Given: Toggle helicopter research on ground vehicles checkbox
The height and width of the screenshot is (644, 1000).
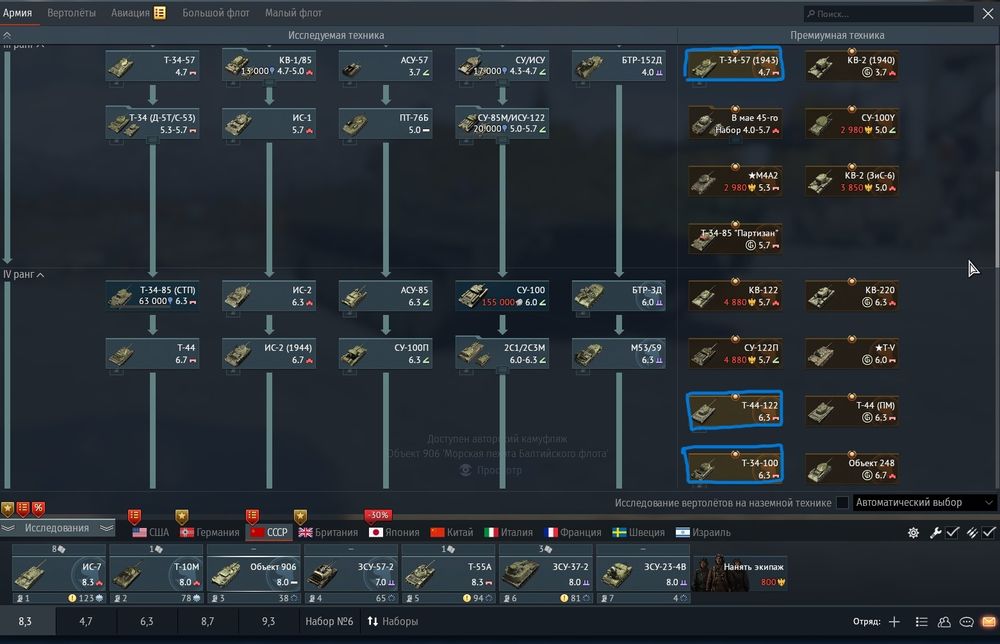Looking at the screenshot, I should [842, 502].
